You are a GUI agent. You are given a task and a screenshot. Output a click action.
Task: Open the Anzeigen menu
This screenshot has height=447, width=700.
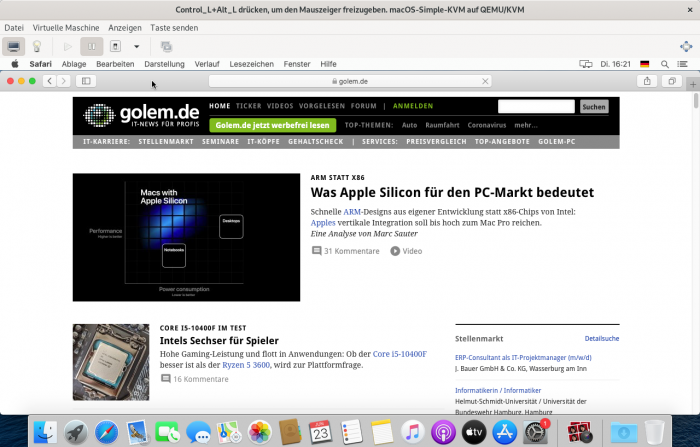coord(125,28)
